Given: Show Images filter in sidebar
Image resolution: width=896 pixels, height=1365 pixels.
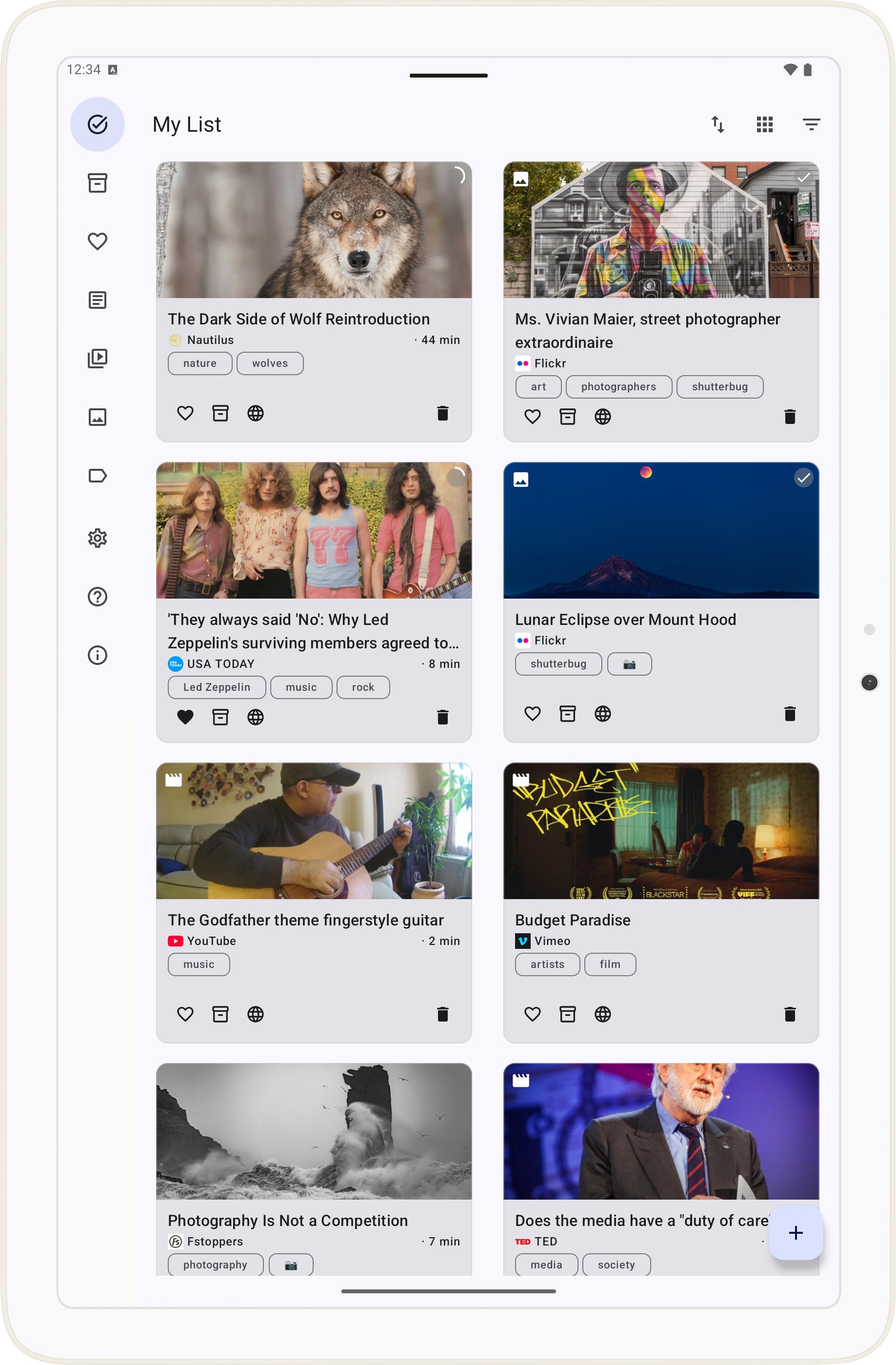Looking at the screenshot, I should 98,417.
